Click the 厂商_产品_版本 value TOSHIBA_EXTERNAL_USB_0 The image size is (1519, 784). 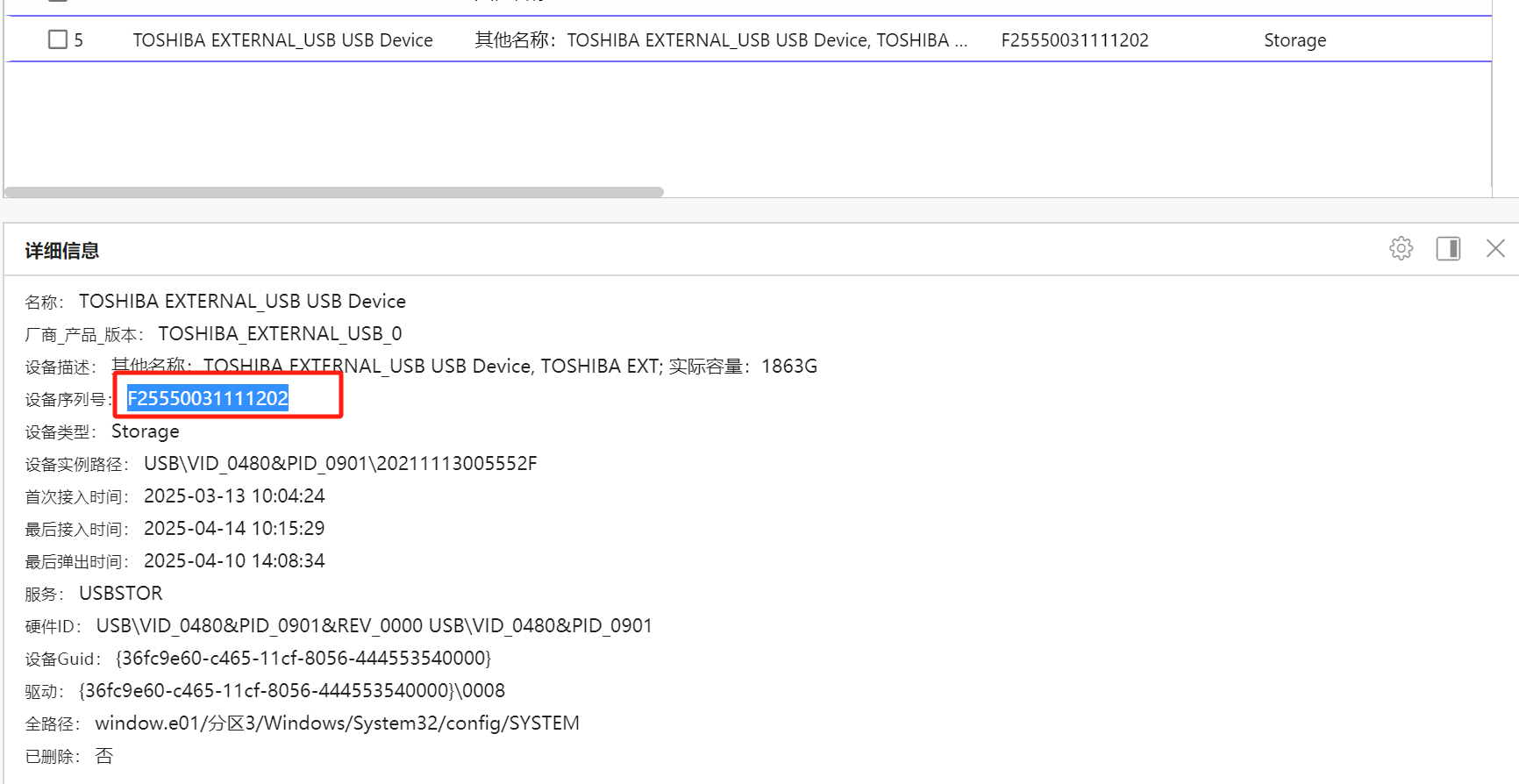pyautogui.click(x=280, y=333)
